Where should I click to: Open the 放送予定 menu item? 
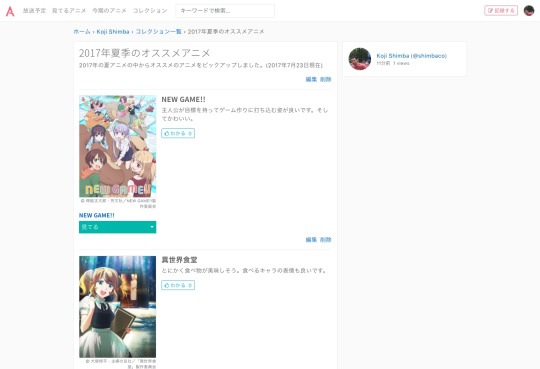[x=34, y=11]
